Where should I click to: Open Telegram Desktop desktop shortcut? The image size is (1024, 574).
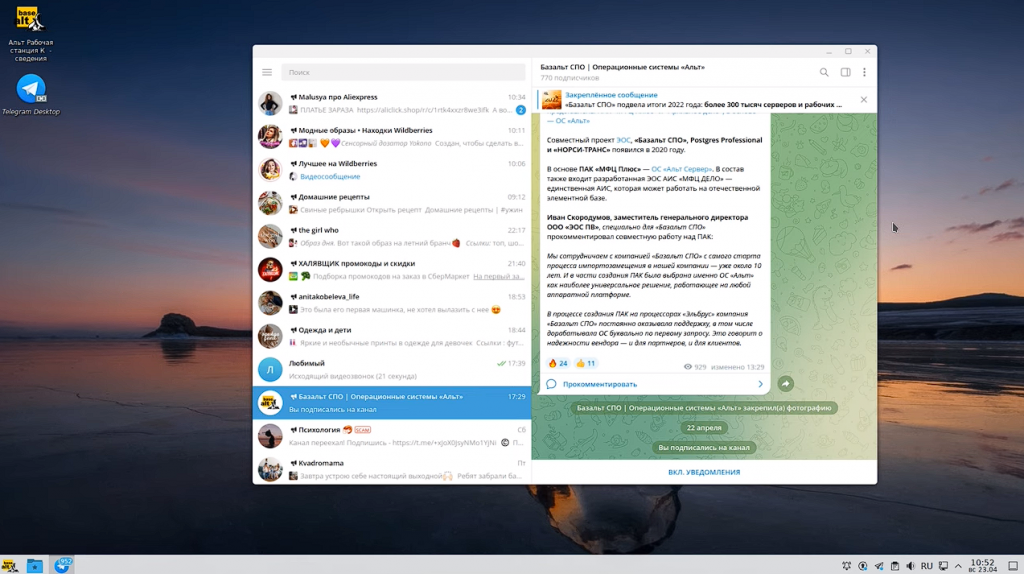click(31, 95)
